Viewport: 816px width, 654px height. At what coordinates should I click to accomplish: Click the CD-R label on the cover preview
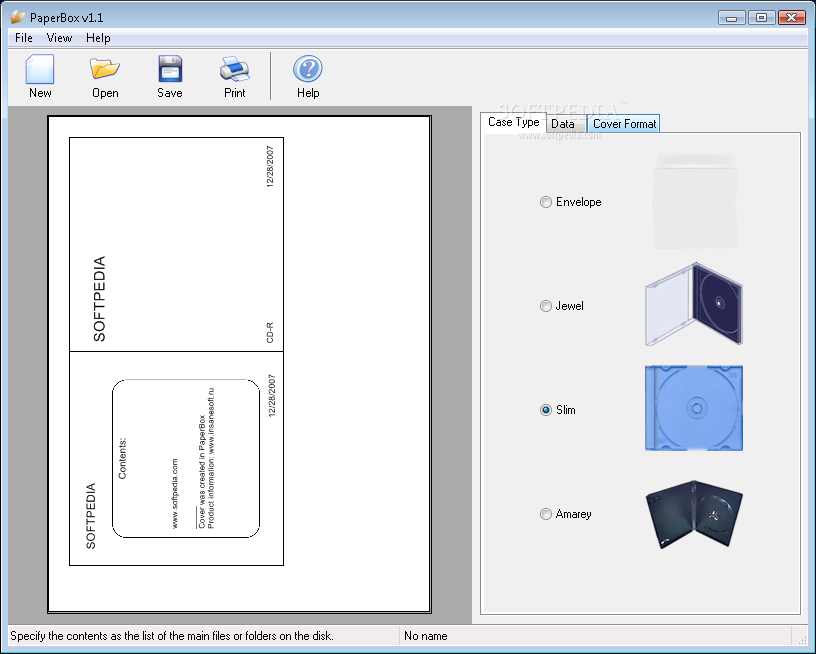270,333
